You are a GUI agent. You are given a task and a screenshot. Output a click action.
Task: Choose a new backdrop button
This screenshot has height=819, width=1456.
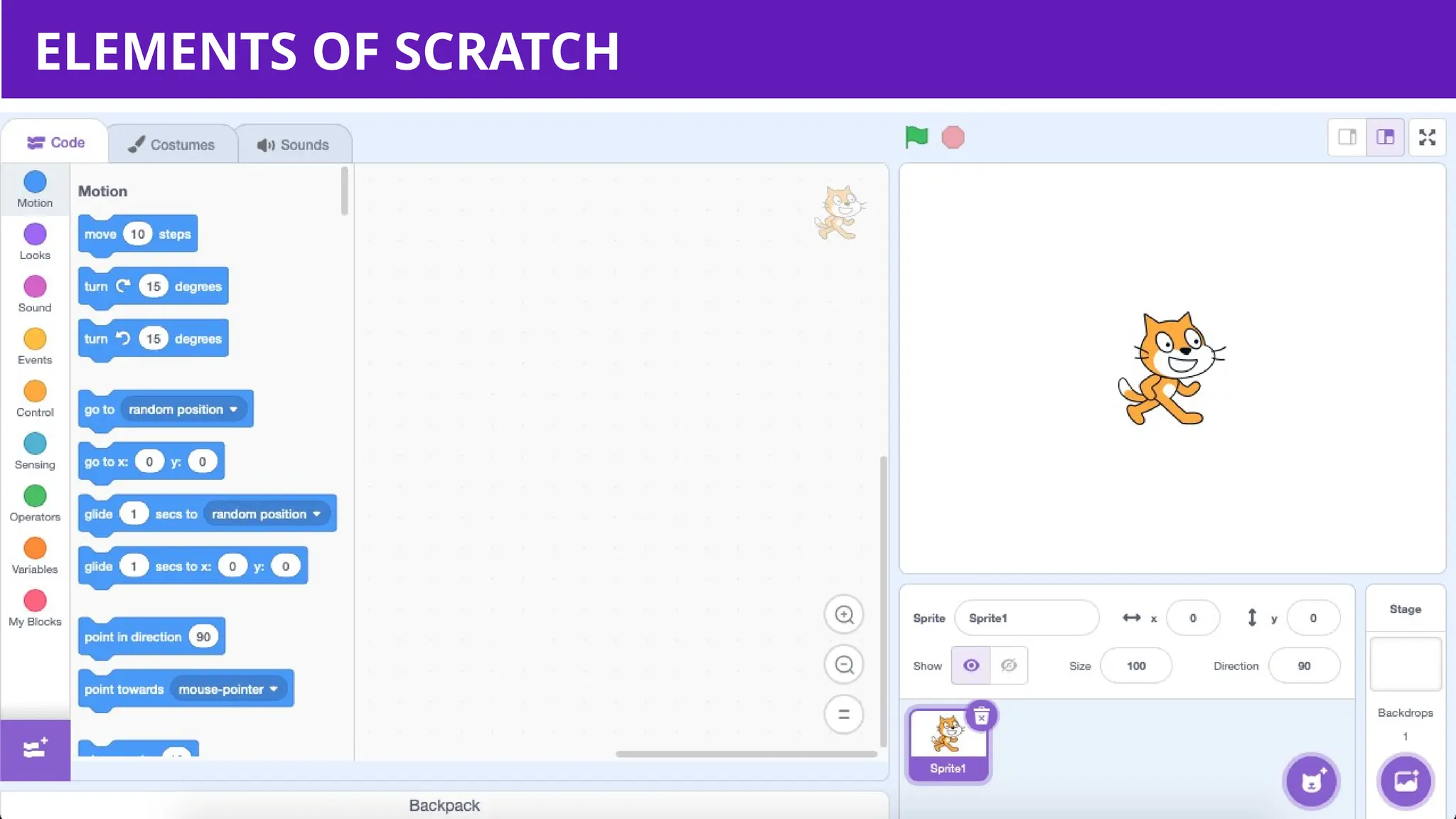click(1406, 781)
